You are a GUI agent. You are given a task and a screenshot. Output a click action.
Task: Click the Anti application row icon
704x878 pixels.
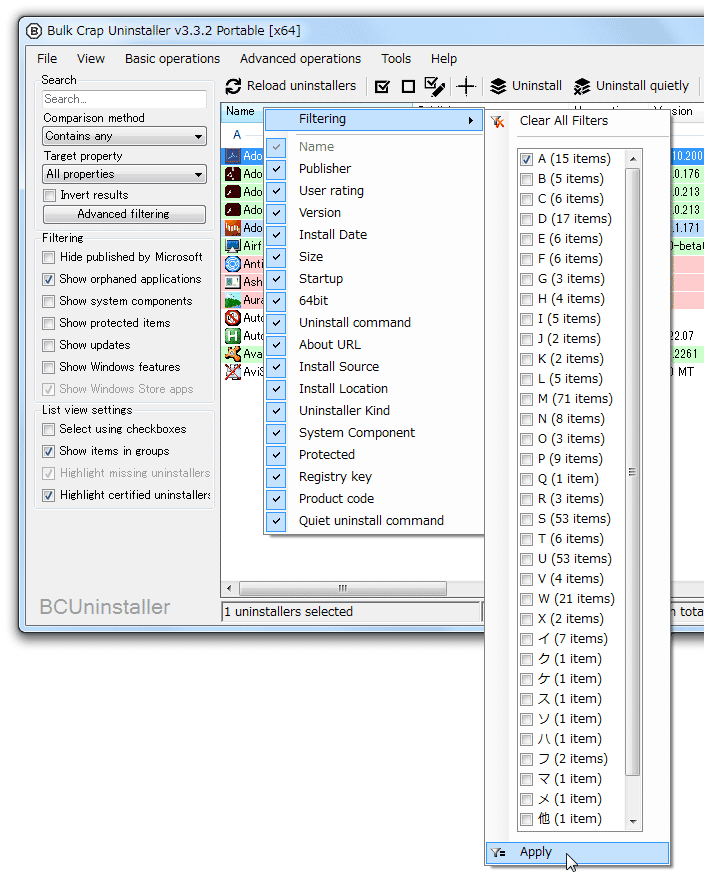coord(232,264)
